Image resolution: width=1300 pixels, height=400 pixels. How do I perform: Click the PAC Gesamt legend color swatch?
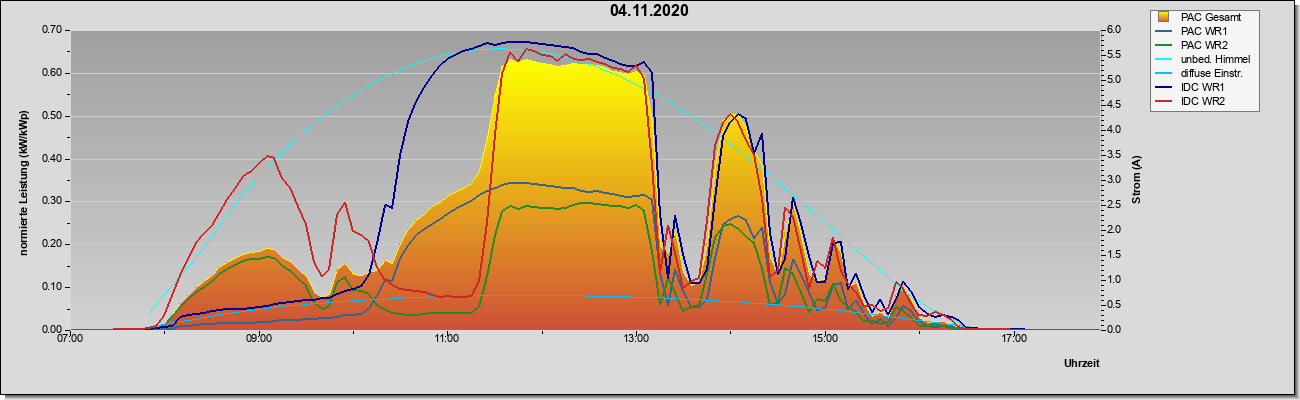pyautogui.click(x=1164, y=17)
